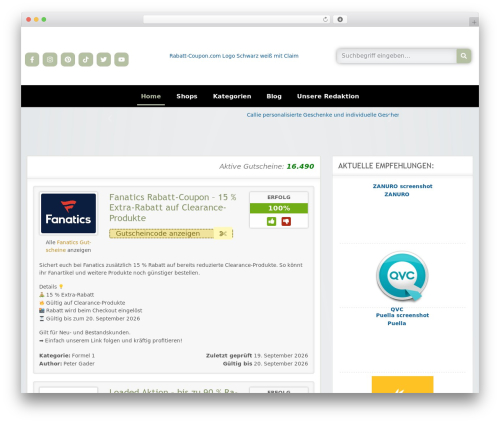Viewport: 500px width, 423px height.
Task: Click the 100% success bar
Action: tap(279, 208)
